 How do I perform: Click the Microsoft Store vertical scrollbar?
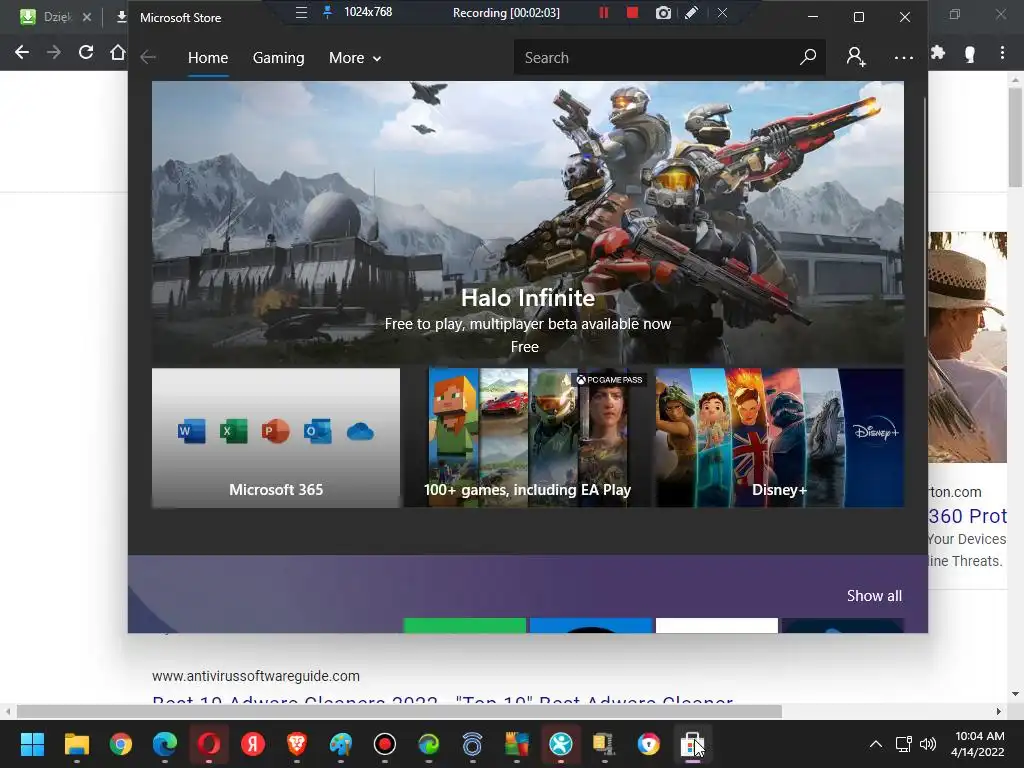point(925,217)
